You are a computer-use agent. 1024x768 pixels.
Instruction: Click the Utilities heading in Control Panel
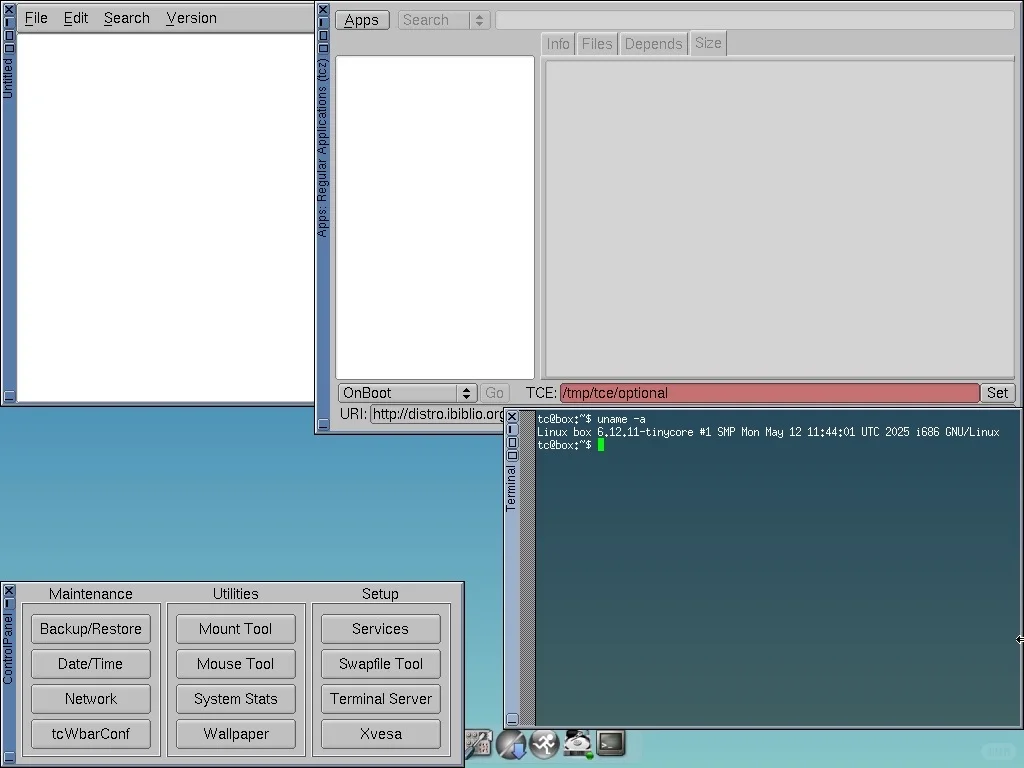click(x=236, y=594)
